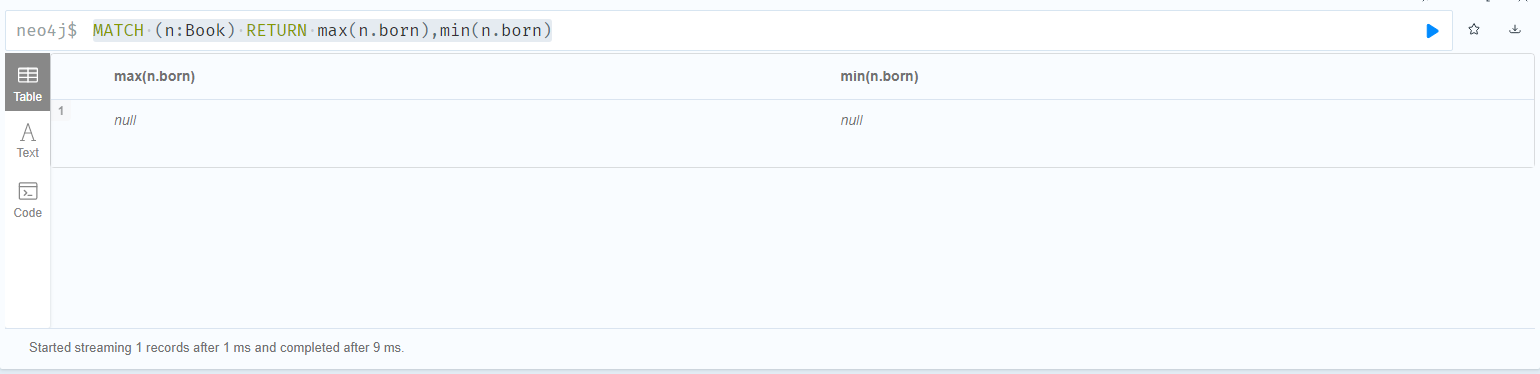Click the neo4j$ prompt label
Viewport: 1540px width, 374px height.
(47, 31)
